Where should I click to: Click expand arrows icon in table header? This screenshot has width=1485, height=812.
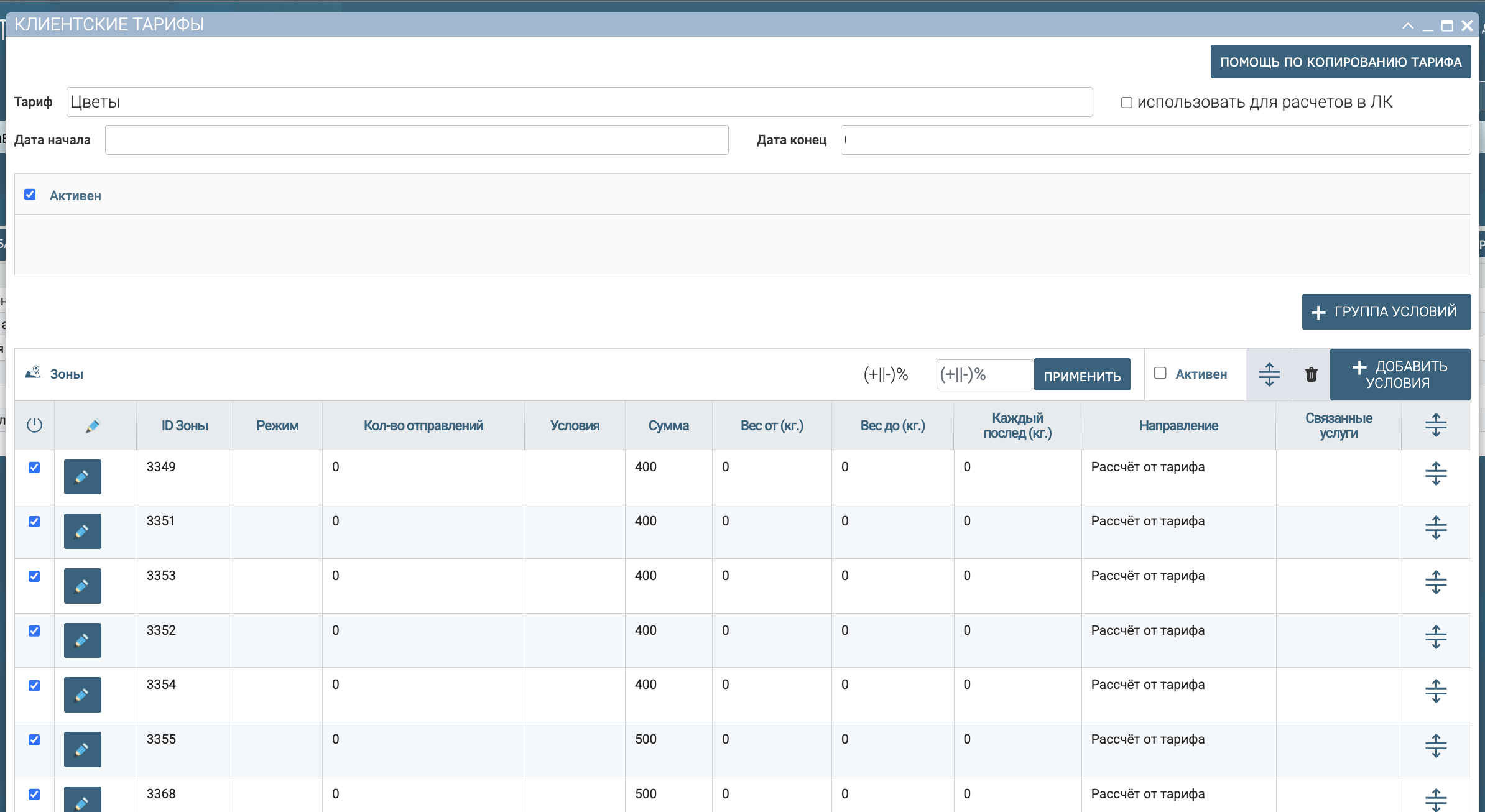1436,425
